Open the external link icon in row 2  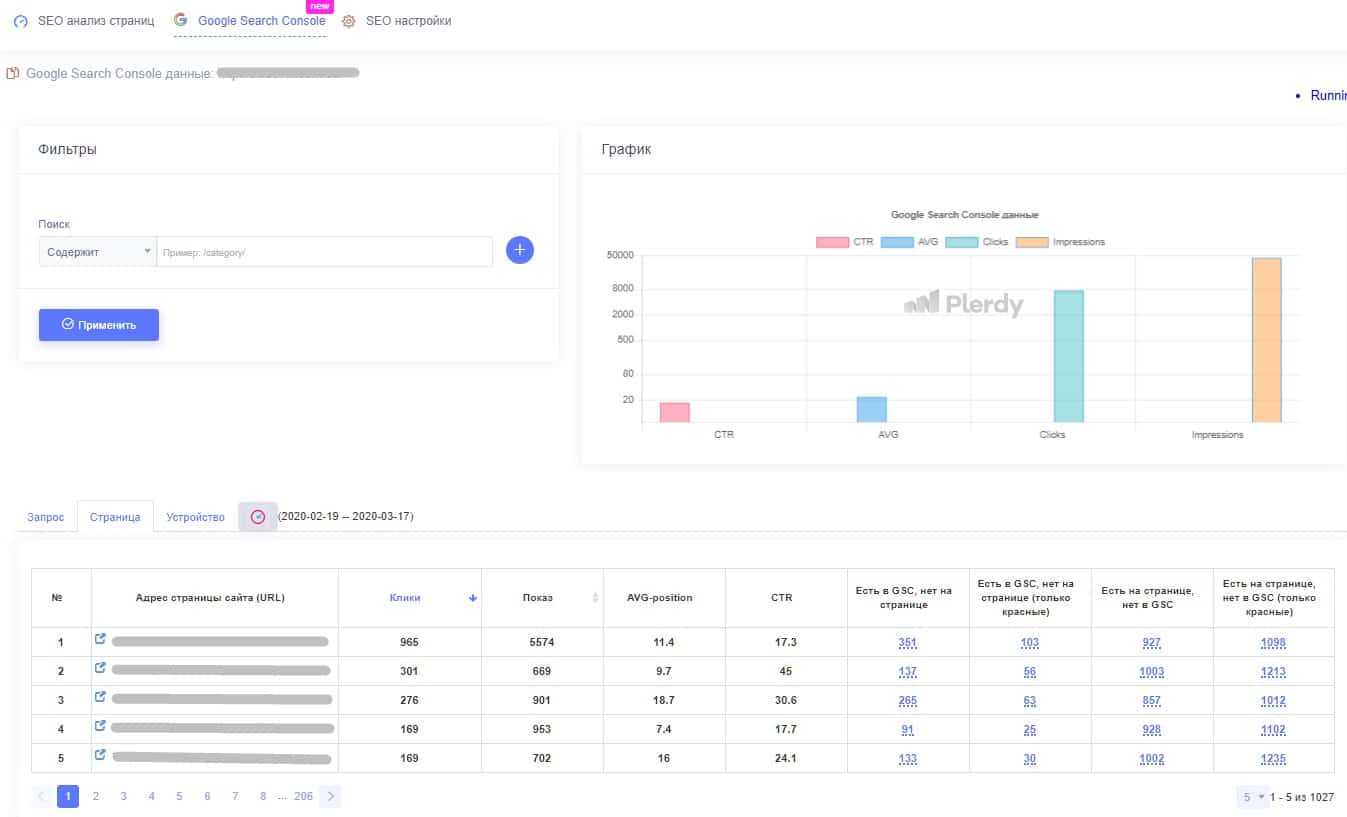[100, 667]
